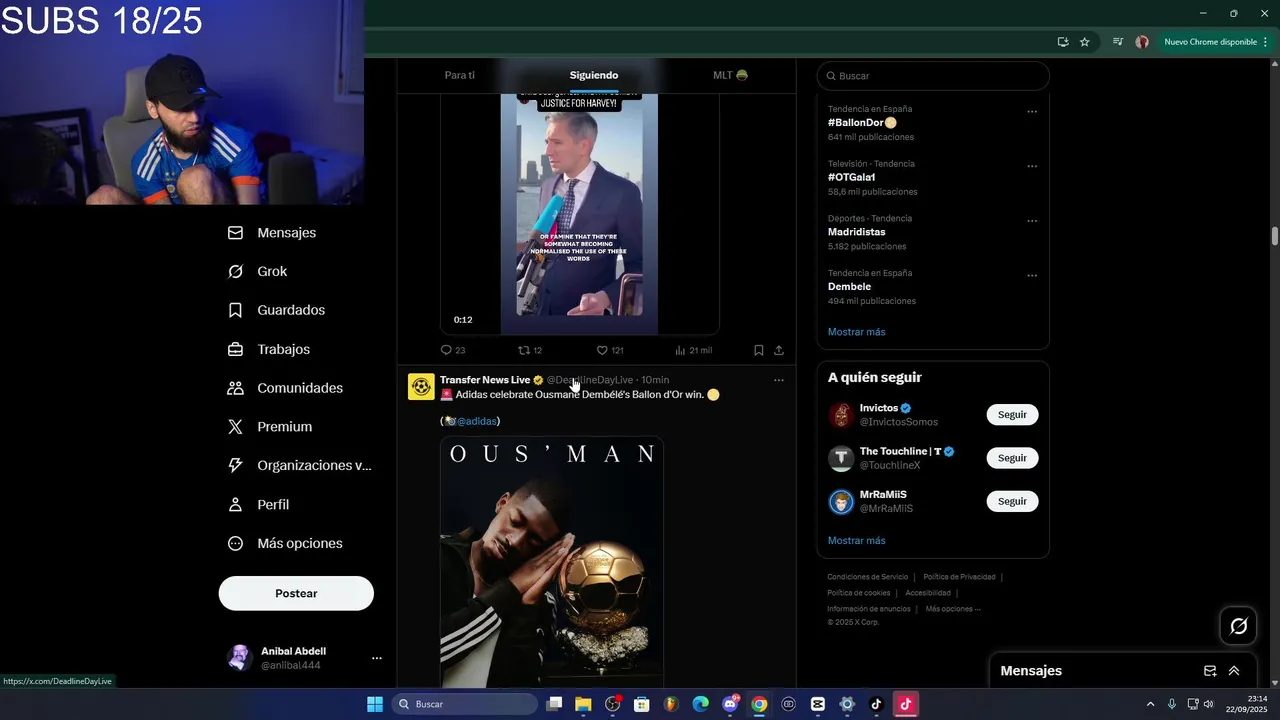The width and height of the screenshot is (1280, 720).
Task: Go to Perfil page
Action: pyautogui.click(x=258, y=504)
